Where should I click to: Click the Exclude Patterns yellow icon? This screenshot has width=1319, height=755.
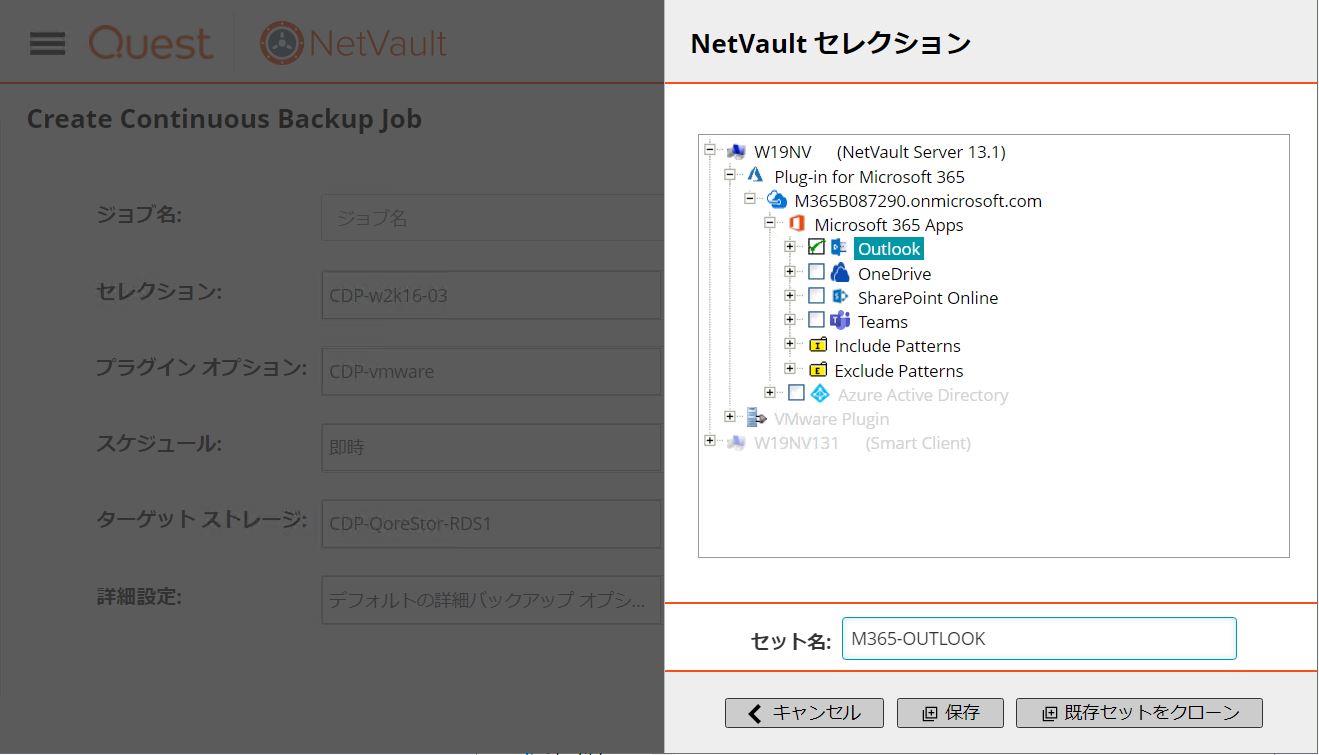818,370
